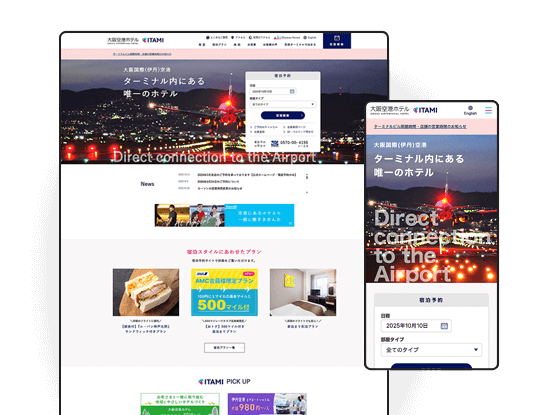Open the AMC 500 miles plan banner
The image size is (560, 415).
(x=224, y=292)
